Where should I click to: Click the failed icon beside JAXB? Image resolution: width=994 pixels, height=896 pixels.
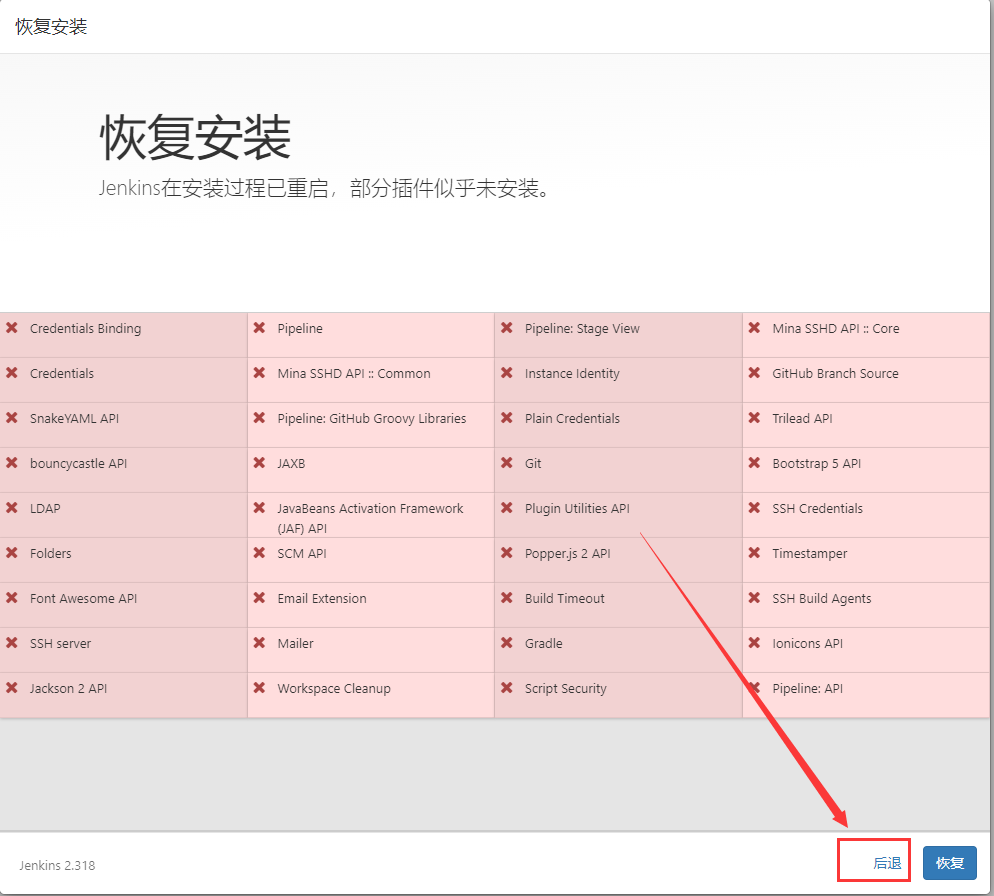259,463
